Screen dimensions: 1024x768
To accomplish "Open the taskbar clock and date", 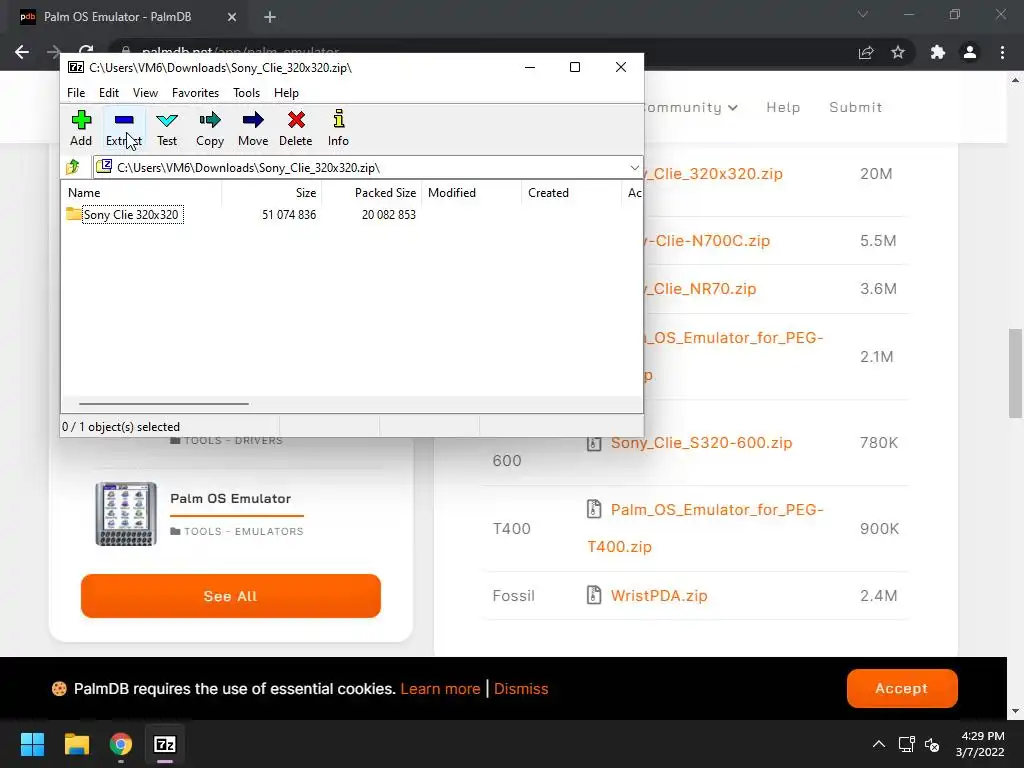I will [980, 744].
